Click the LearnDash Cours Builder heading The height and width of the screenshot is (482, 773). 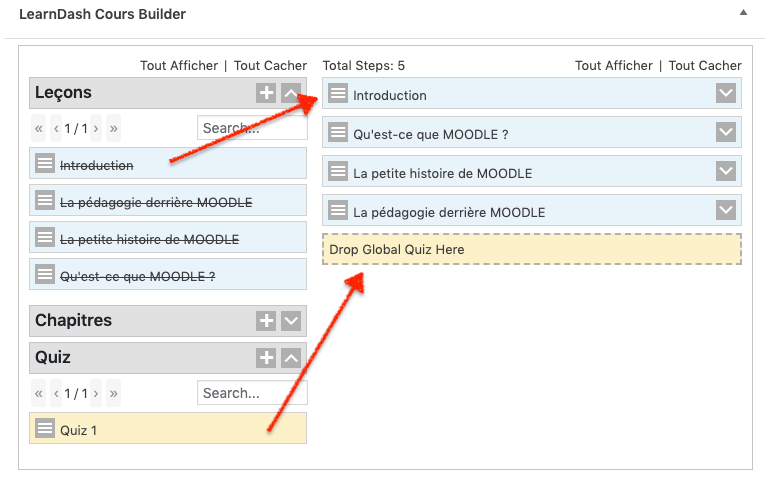tap(103, 14)
